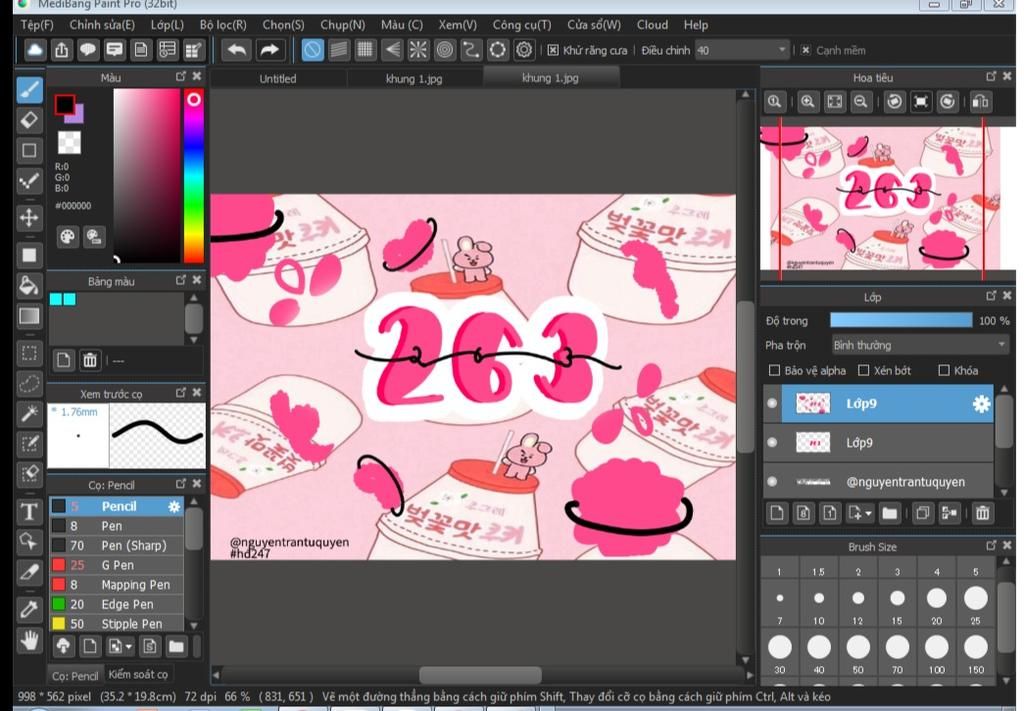Select the G Pen brush
This screenshot has width=1024, height=711.
(117, 565)
